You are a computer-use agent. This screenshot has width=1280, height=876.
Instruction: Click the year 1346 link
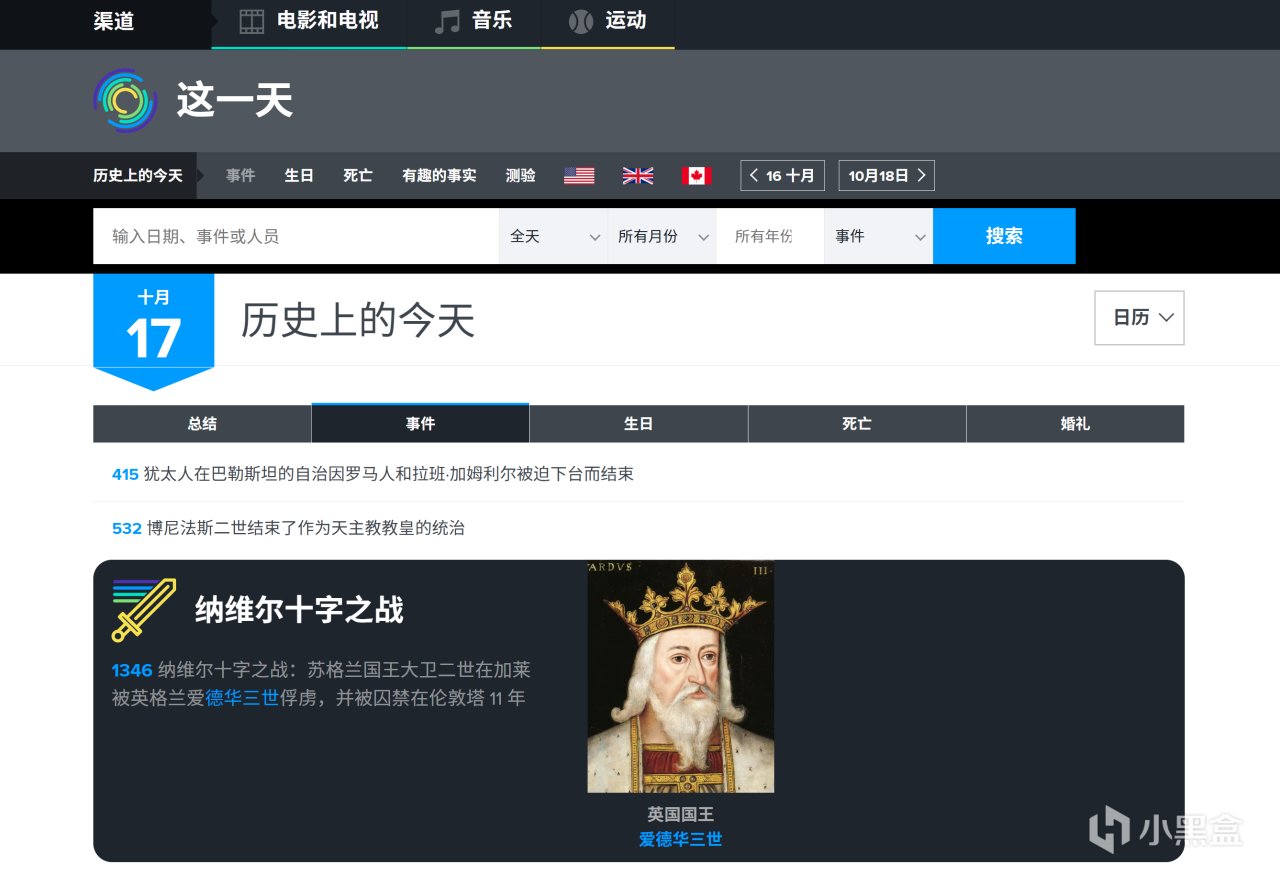[132, 670]
